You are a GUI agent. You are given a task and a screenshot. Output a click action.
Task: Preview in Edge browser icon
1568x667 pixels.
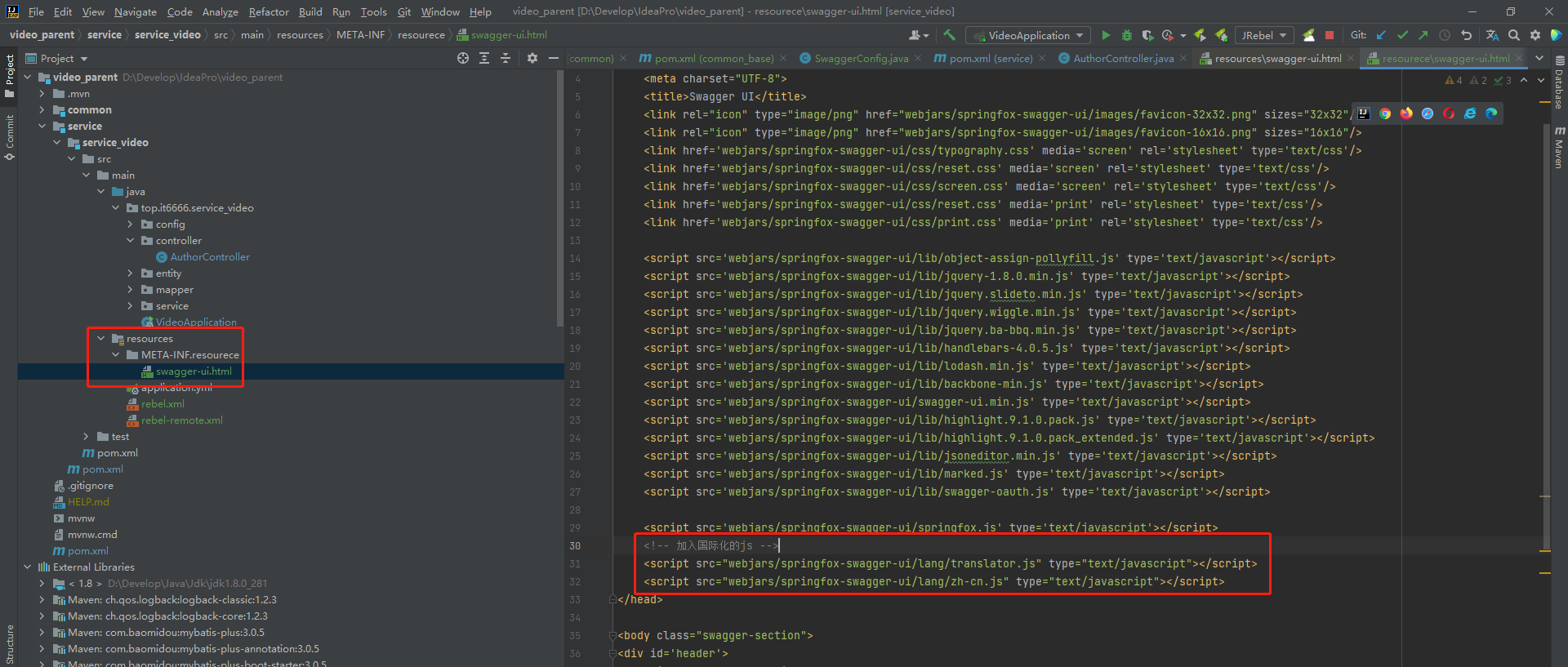click(x=1491, y=113)
